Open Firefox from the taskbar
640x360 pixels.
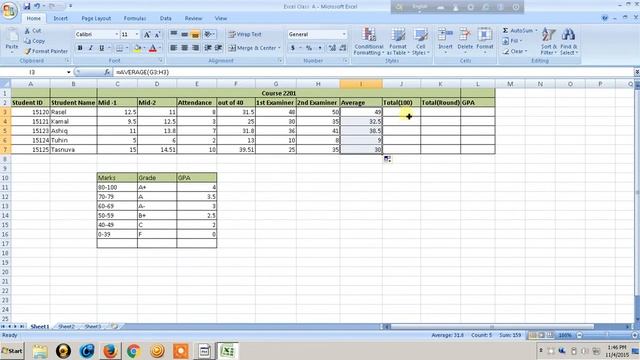(110, 351)
